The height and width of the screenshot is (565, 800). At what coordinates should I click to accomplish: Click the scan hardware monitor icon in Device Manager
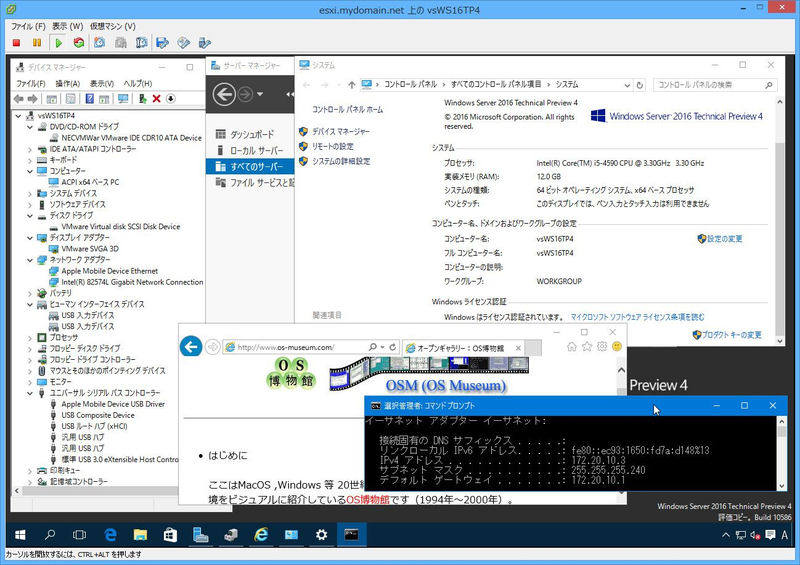123,99
